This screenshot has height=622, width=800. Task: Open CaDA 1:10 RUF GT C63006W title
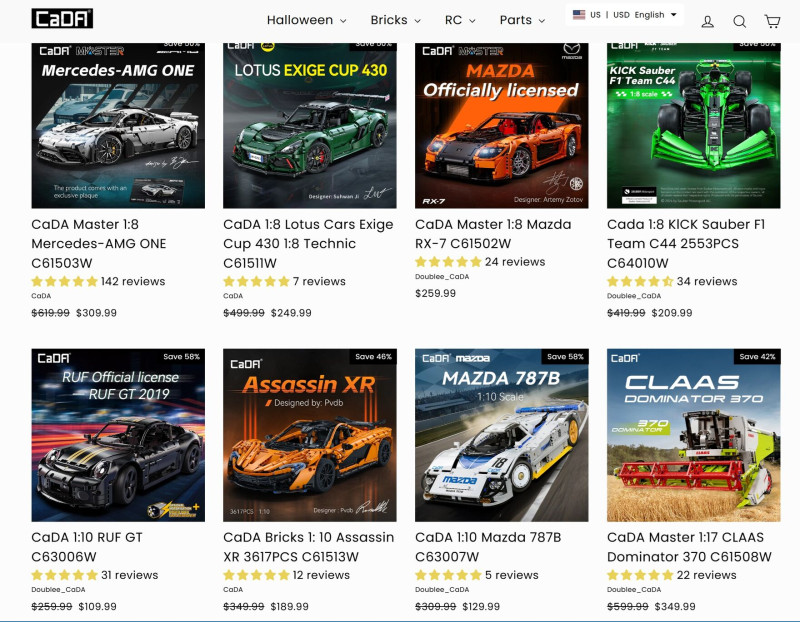click(87, 546)
